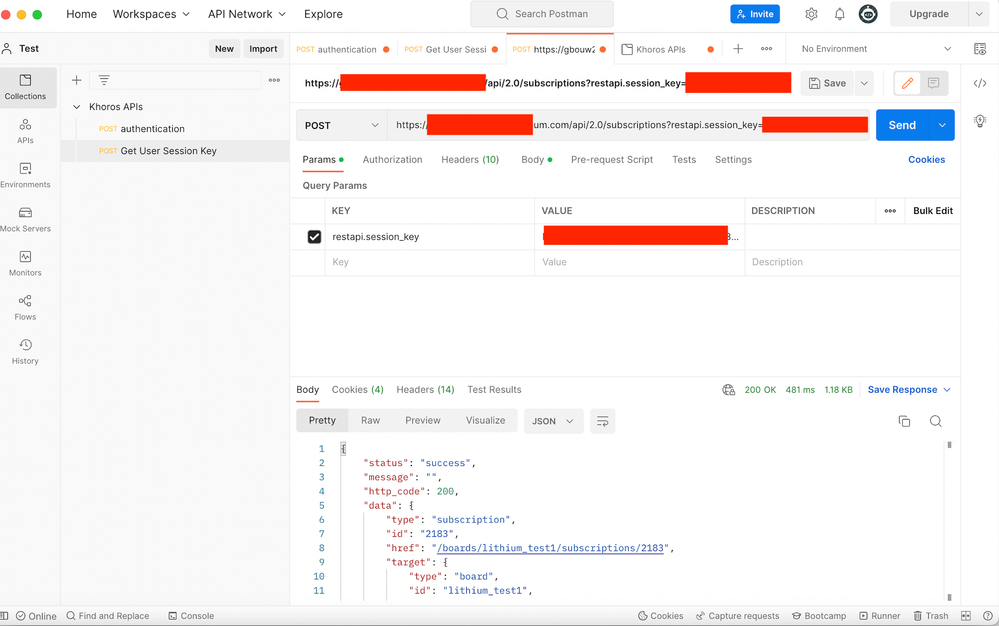Click the plus icon to create a collection

76,80
